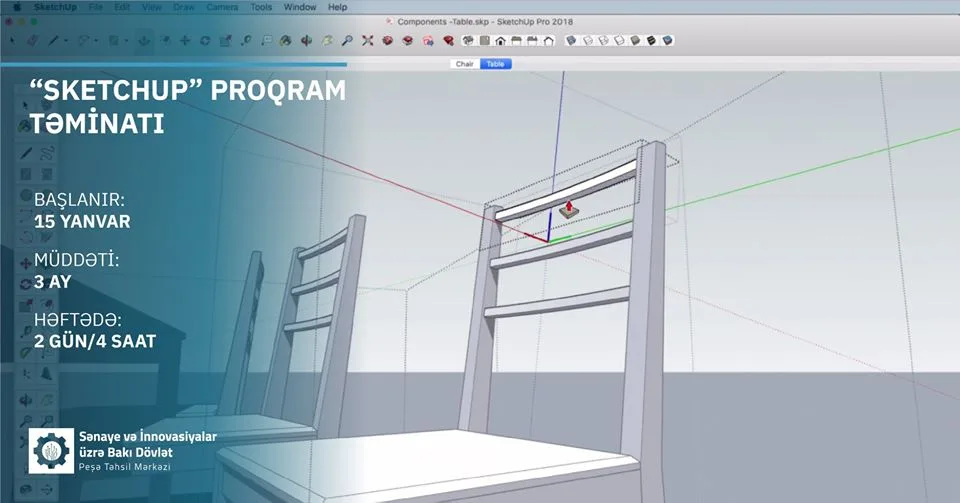
Task: Open the SketchUp application menu
Action: [x=55, y=7]
